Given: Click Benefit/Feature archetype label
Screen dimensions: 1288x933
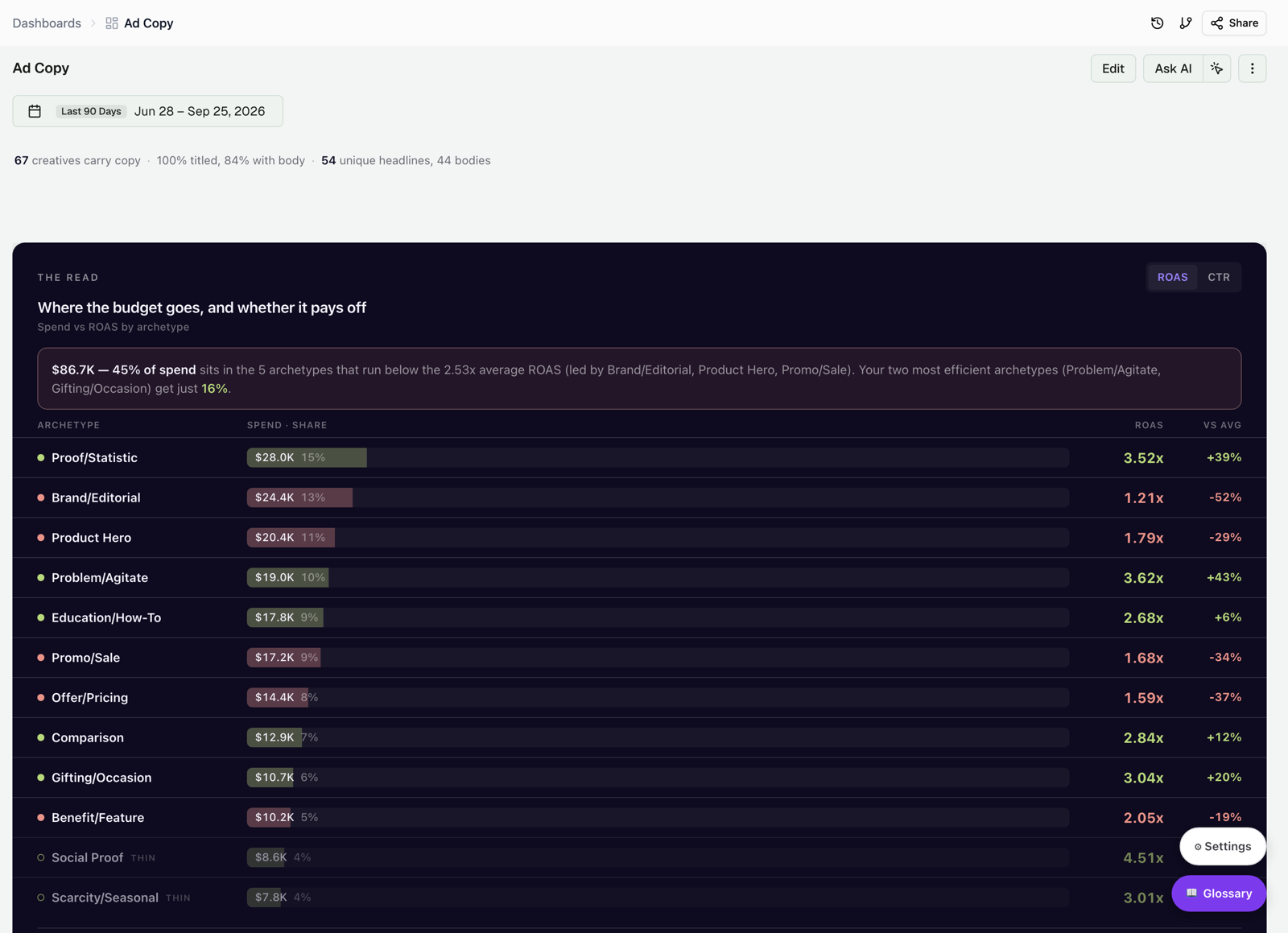Looking at the screenshot, I should [x=97, y=818].
